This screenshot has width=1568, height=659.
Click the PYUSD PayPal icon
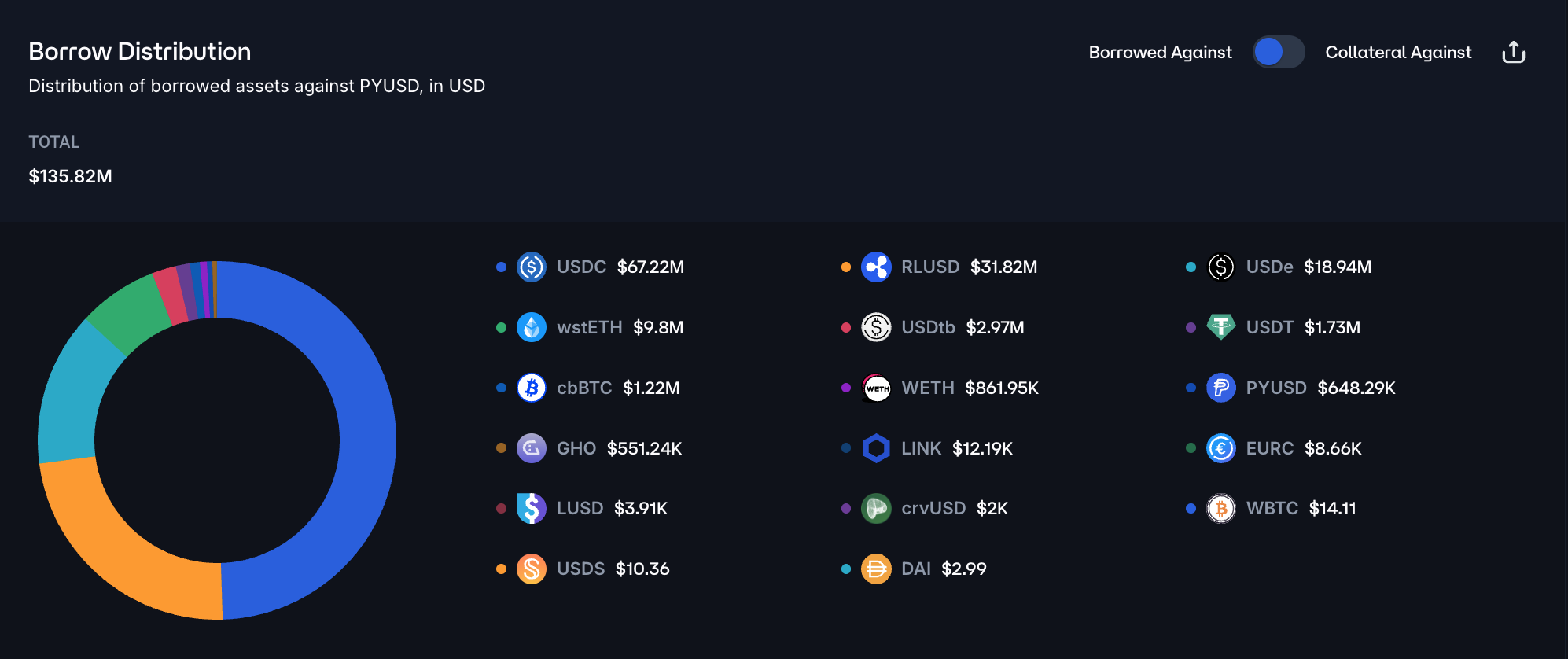tap(1220, 388)
